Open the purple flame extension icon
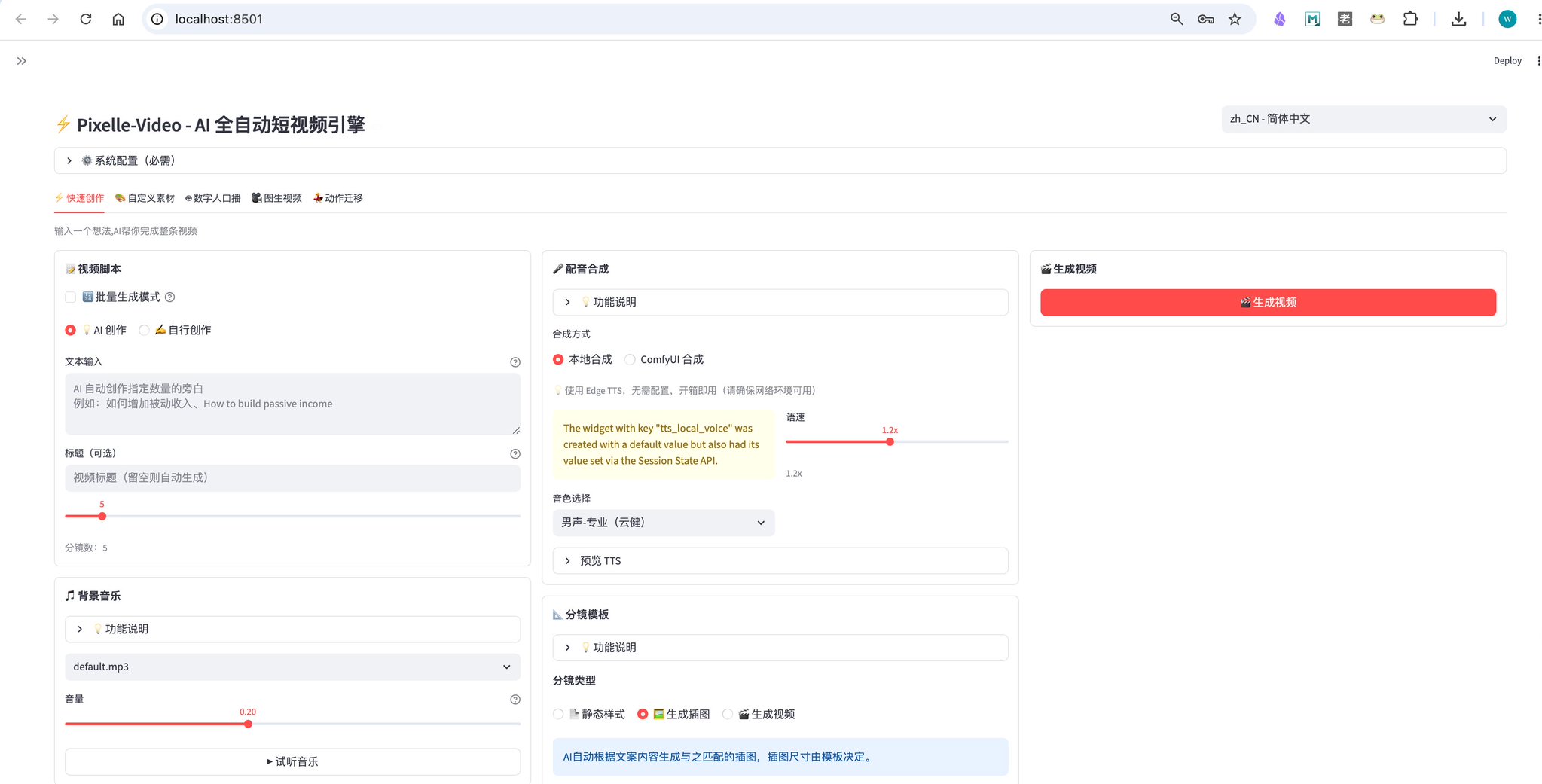 [1280, 19]
